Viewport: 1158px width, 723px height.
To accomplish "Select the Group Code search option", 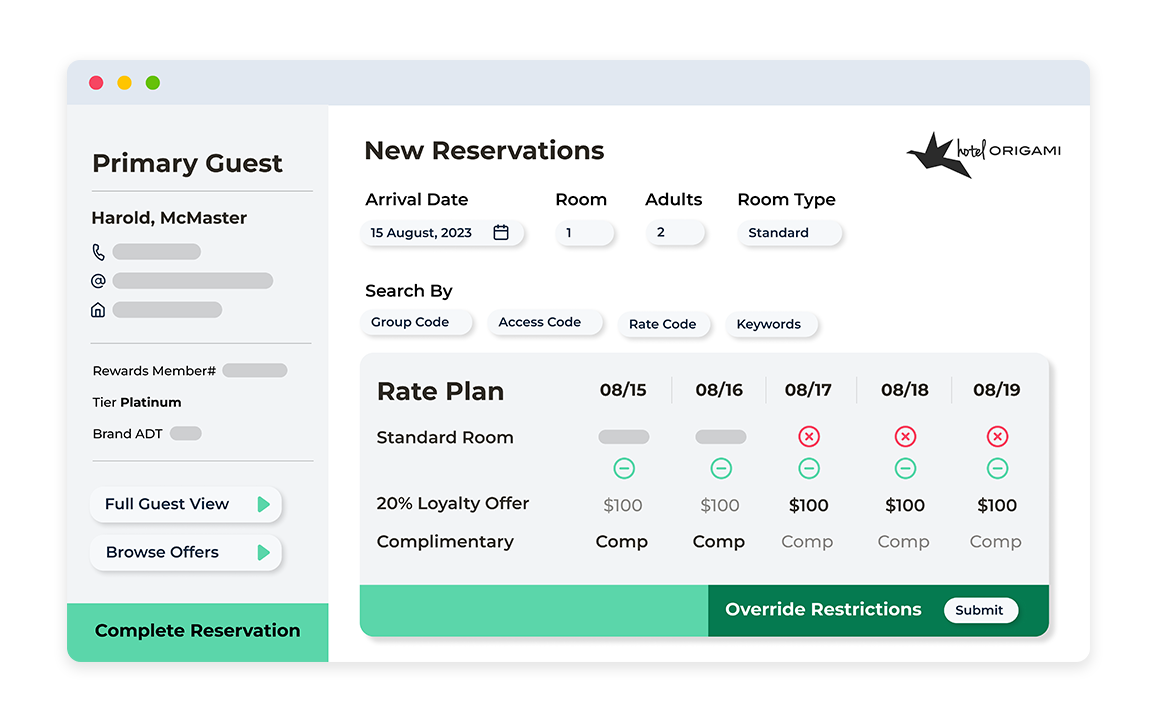I will click(411, 323).
